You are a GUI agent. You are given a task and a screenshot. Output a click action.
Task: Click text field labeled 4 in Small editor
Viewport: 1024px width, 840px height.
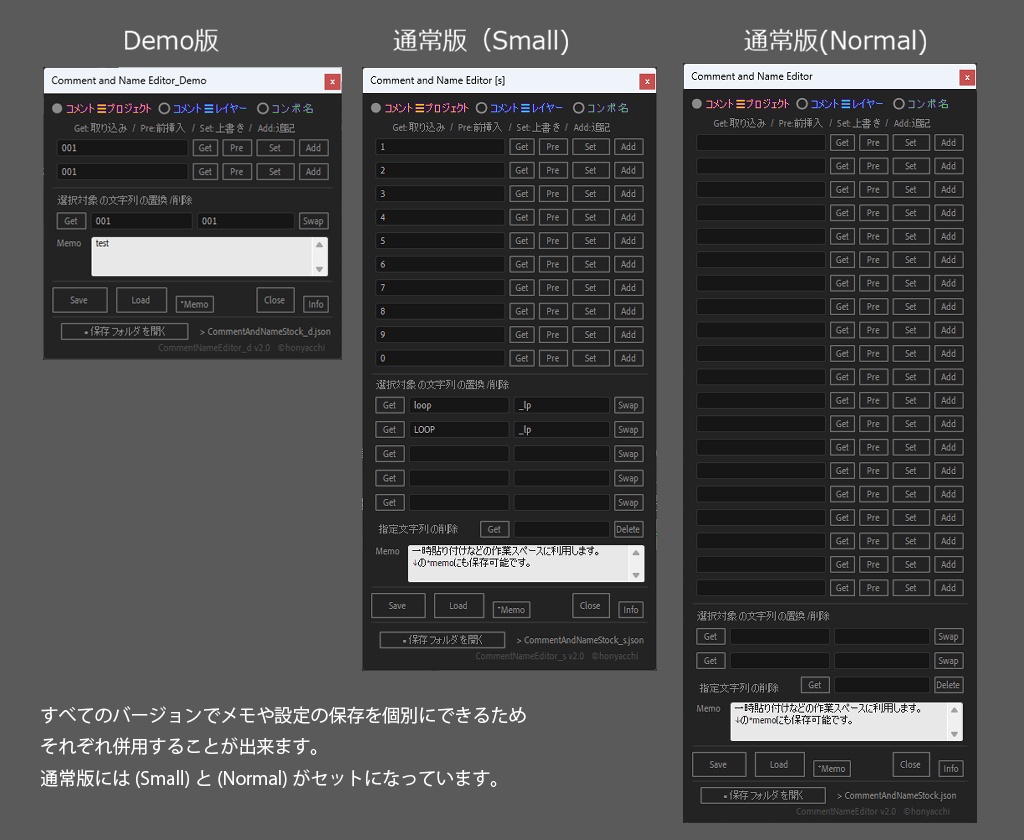(440, 218)
